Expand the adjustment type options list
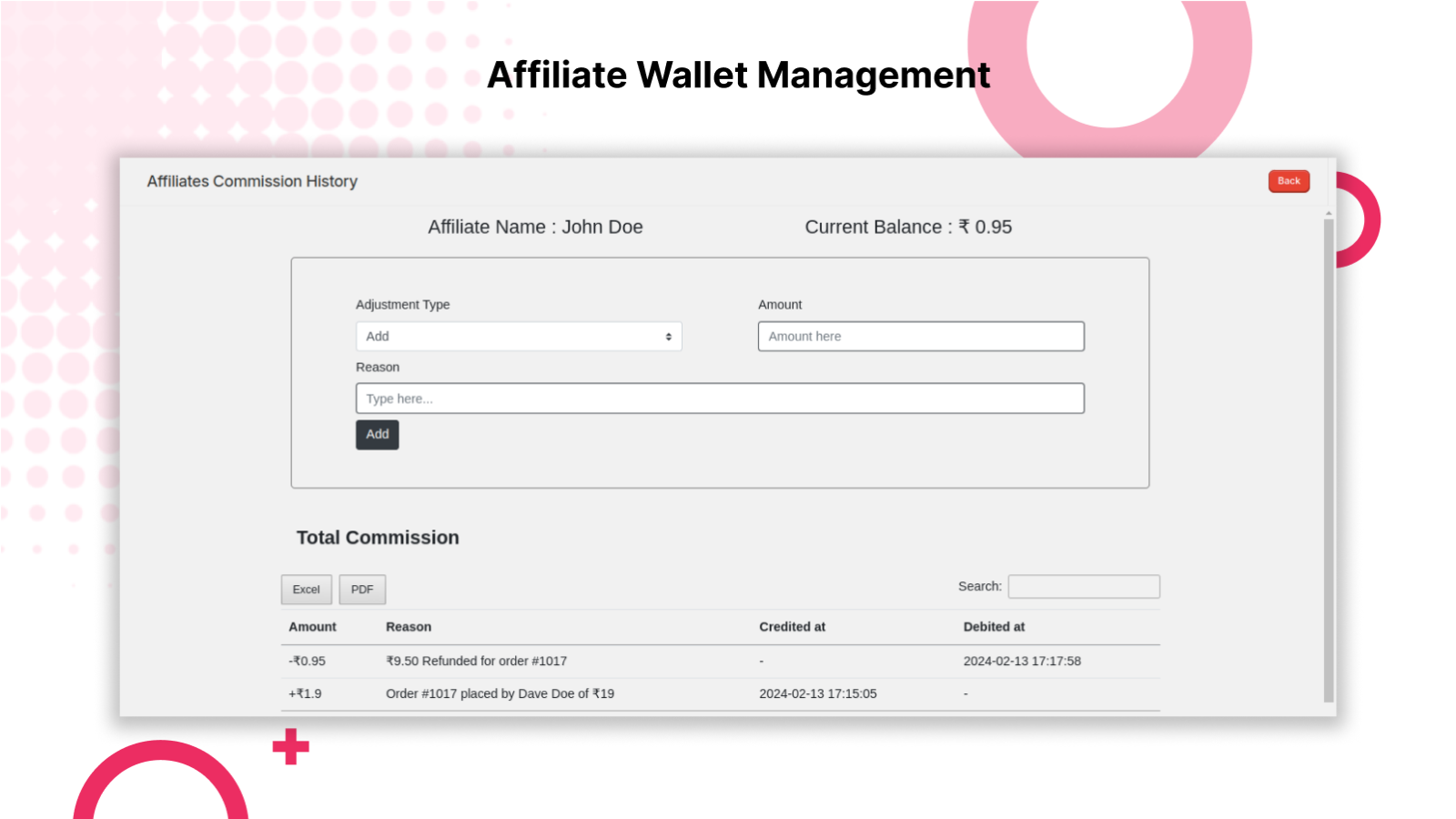The height and width of the screenshot is (819, 1456). point(664,336)
